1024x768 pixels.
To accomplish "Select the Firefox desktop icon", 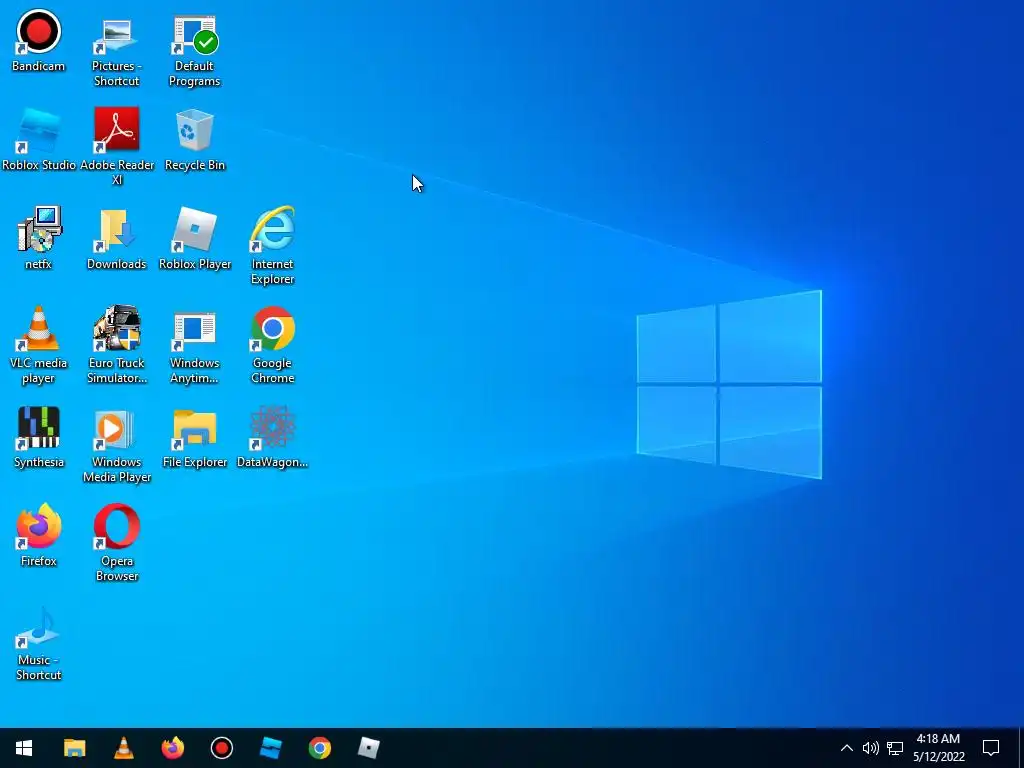I will point(39,536).
